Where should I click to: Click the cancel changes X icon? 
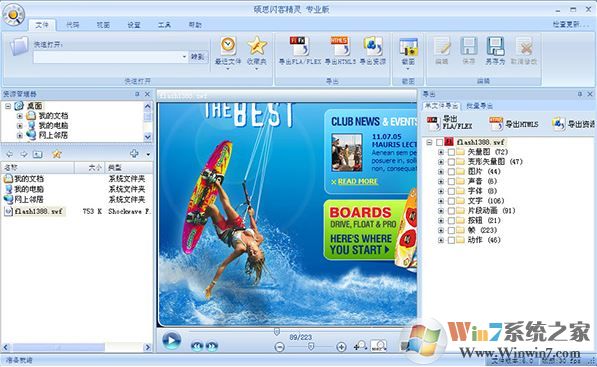click(525, 46)
